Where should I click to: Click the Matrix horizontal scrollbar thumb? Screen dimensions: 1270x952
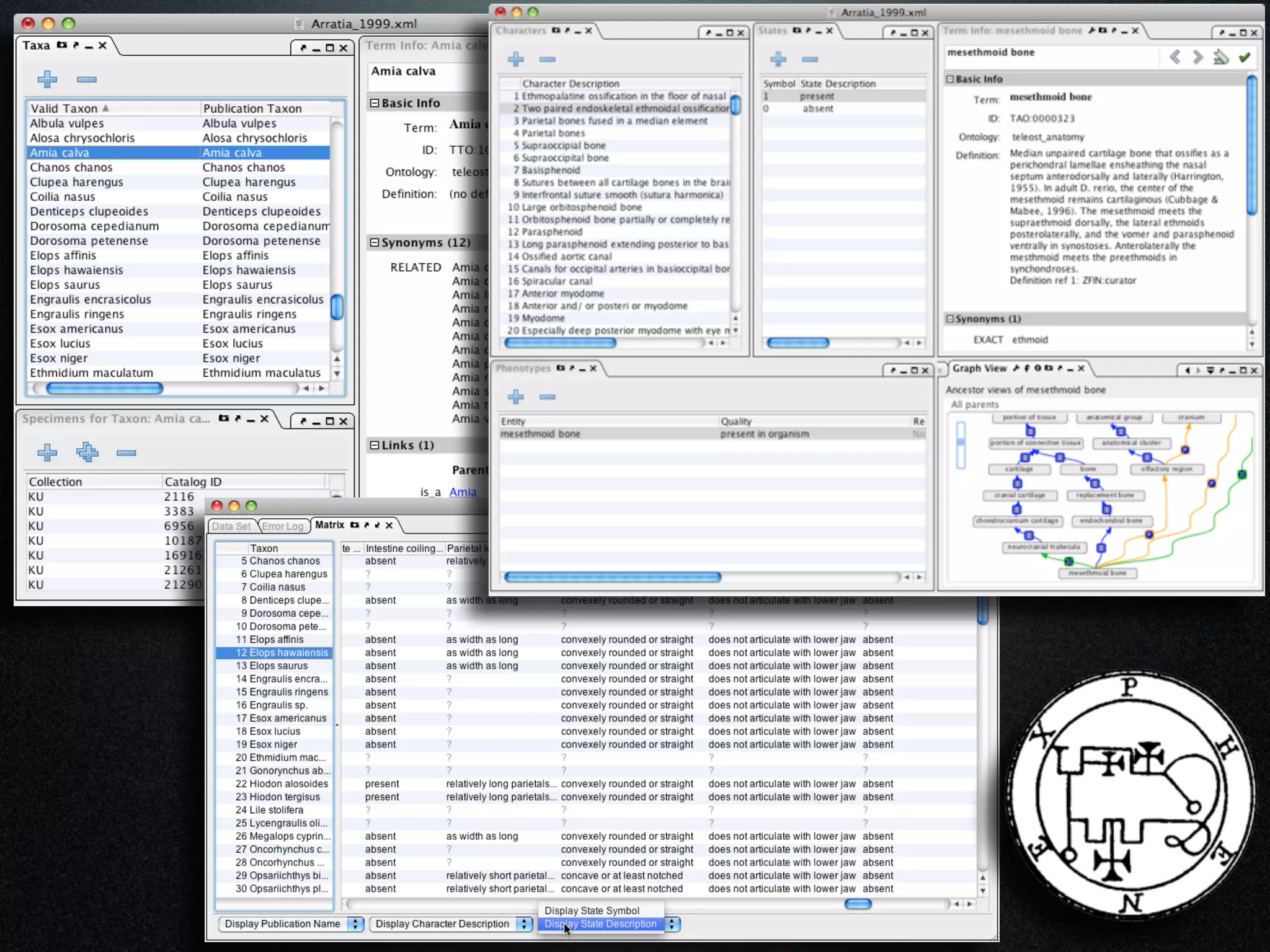click(x=858, y=904)
